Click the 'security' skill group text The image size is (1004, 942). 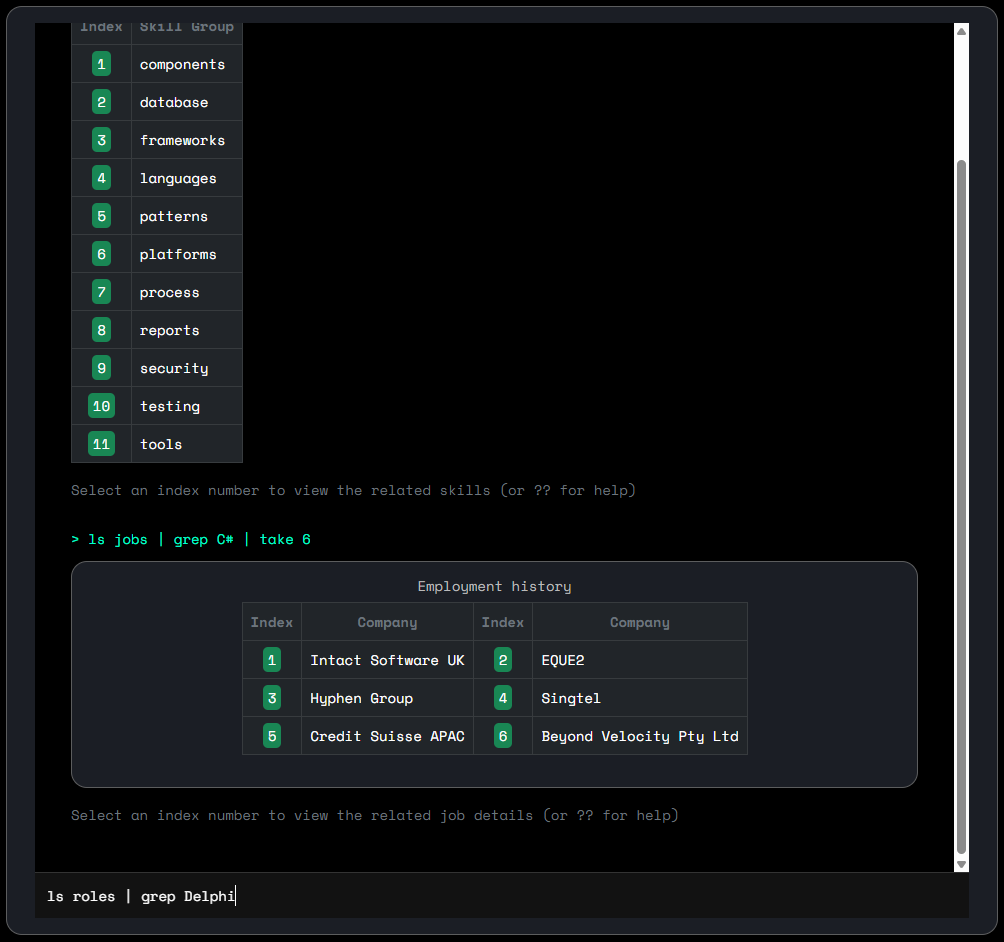[174, 368]
